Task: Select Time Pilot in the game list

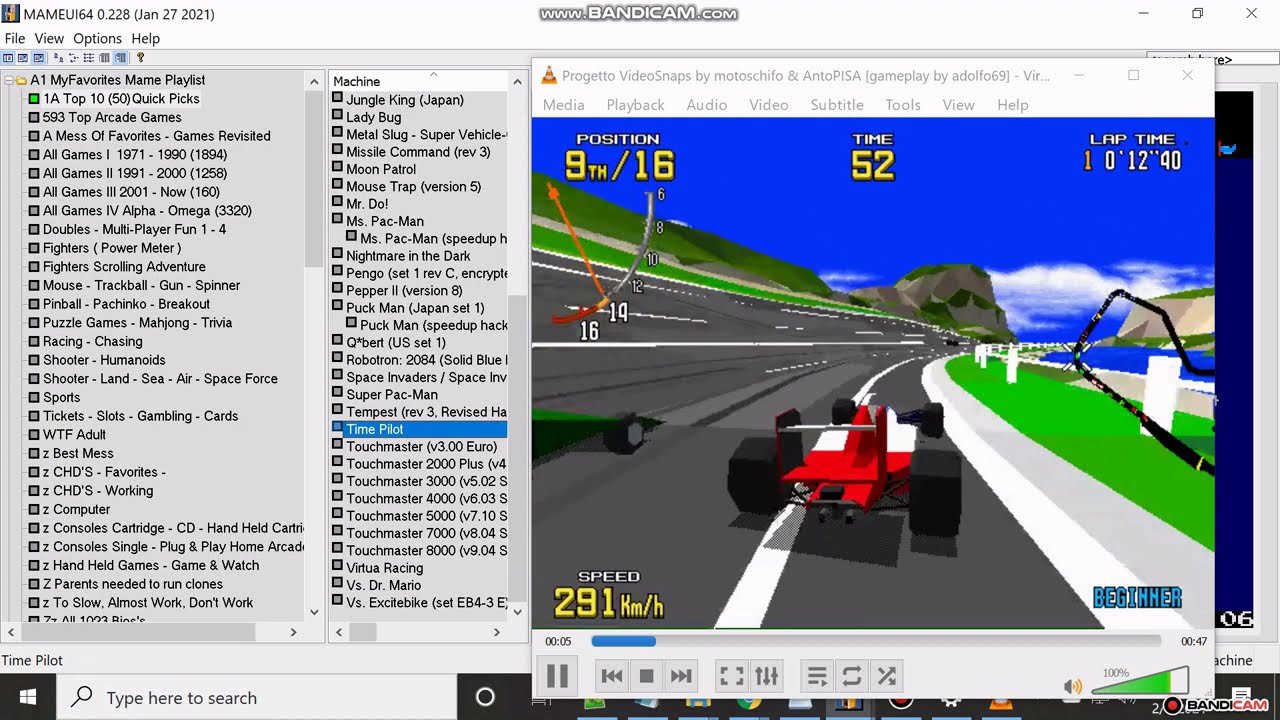Action: click(x=375, y=429)
